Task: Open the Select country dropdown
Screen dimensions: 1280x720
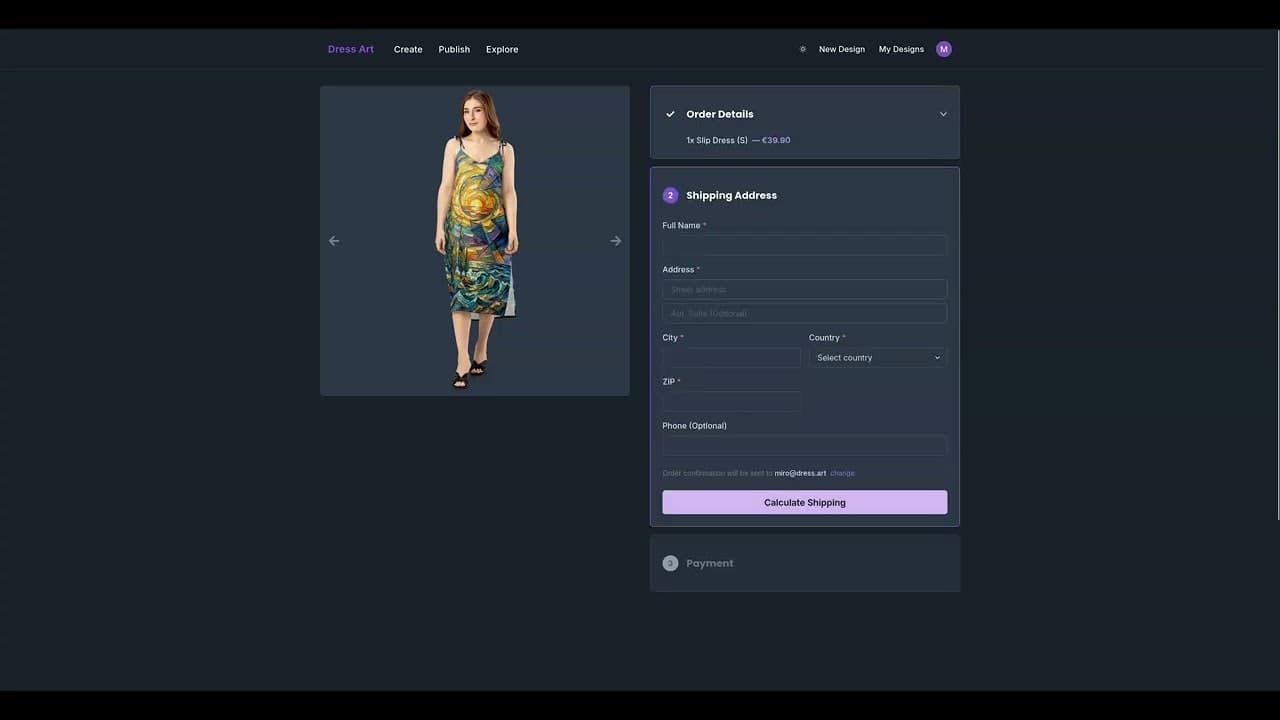Action: [877, 357]
